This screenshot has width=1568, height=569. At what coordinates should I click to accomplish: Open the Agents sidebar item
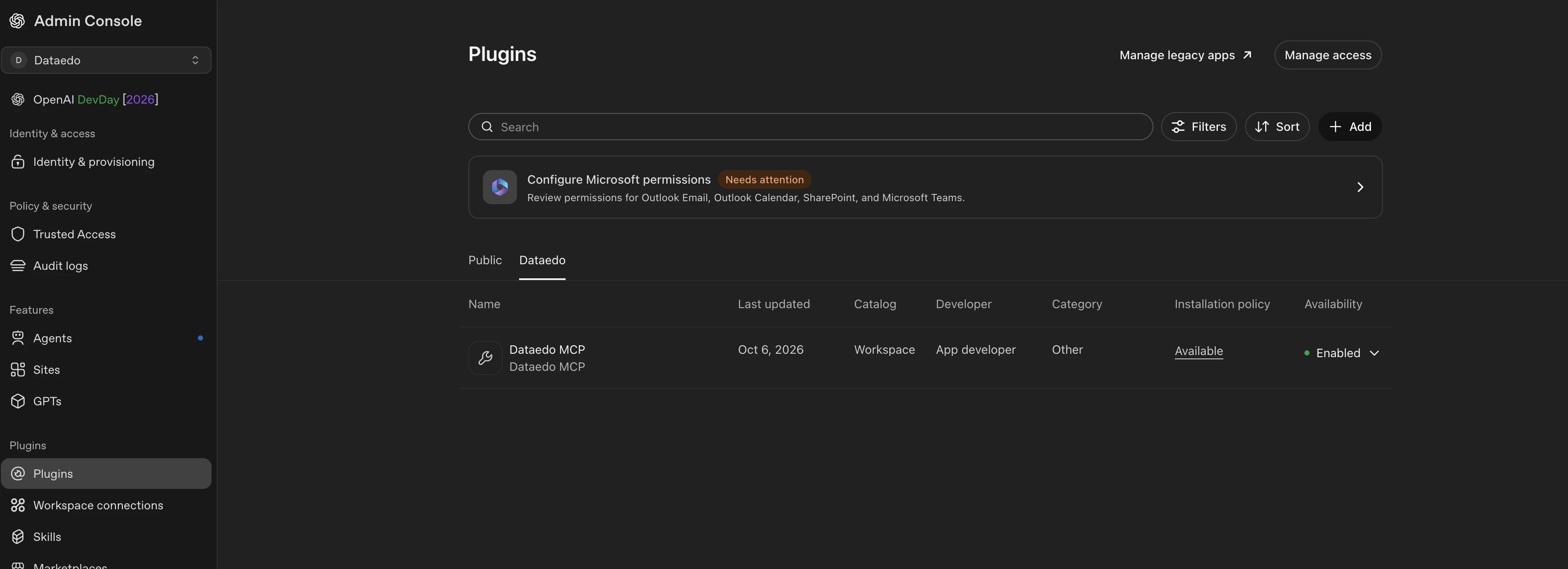point(106,338)
